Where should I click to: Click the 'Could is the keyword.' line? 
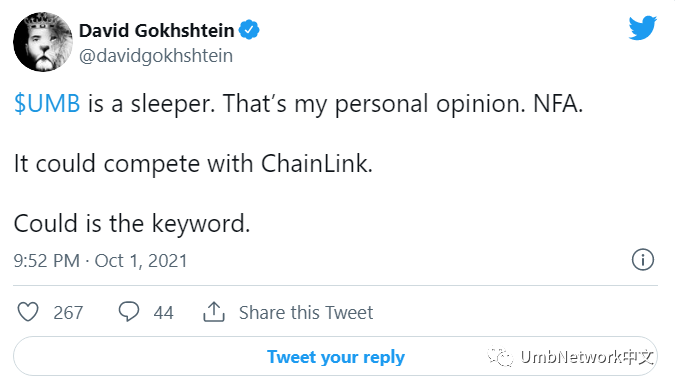coord(132,224)
